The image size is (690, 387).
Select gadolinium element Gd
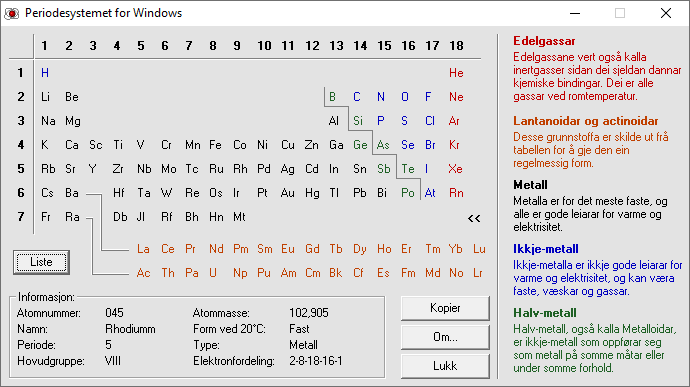pyautogui.click(x=312, y=249)
